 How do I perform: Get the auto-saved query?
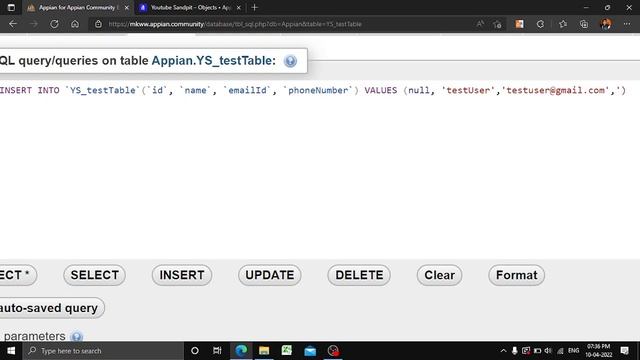point(51,308)
